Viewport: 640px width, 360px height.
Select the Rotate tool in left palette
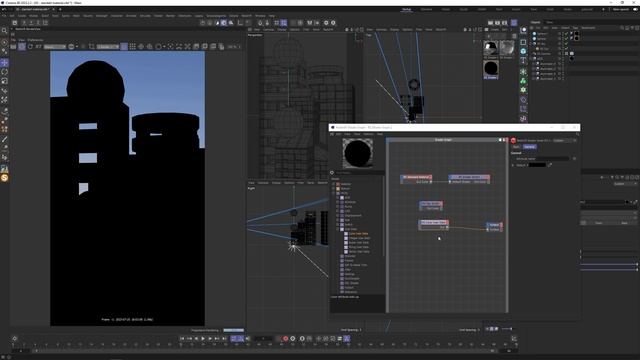pos(4,72)
